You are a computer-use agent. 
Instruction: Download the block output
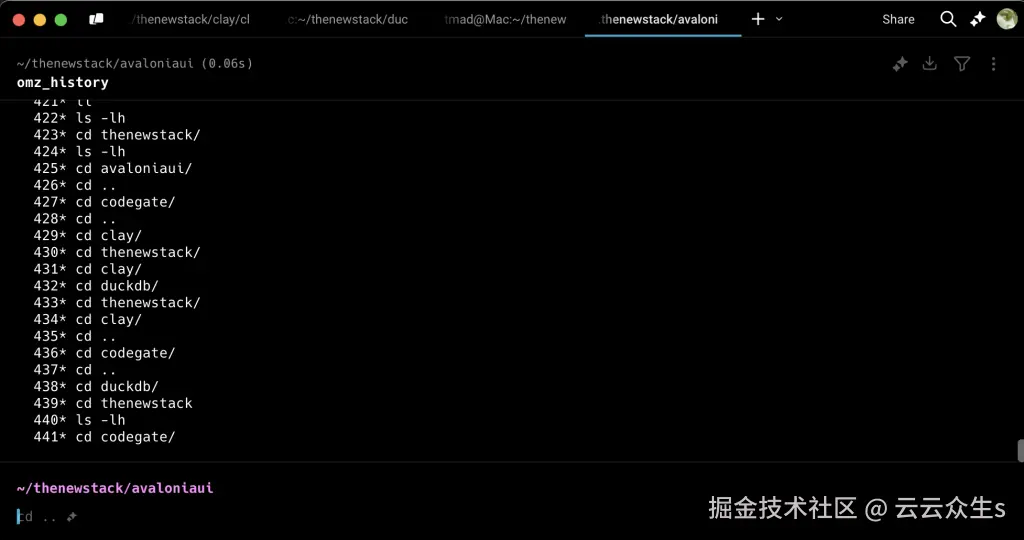[x=929, y=63]
